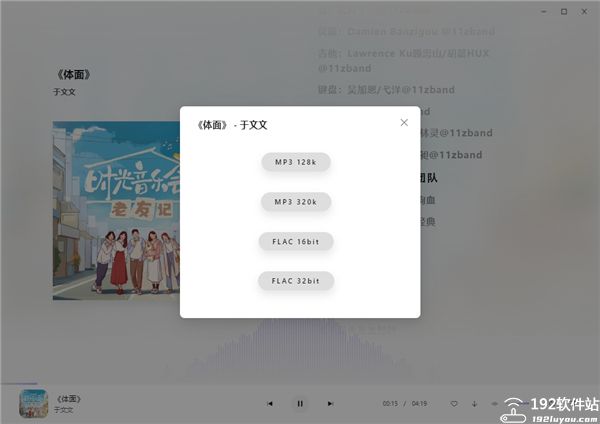The width and height of the screenshot is (600, 424).
Task: Minimize the music player window
Action: tap(543, 11)
